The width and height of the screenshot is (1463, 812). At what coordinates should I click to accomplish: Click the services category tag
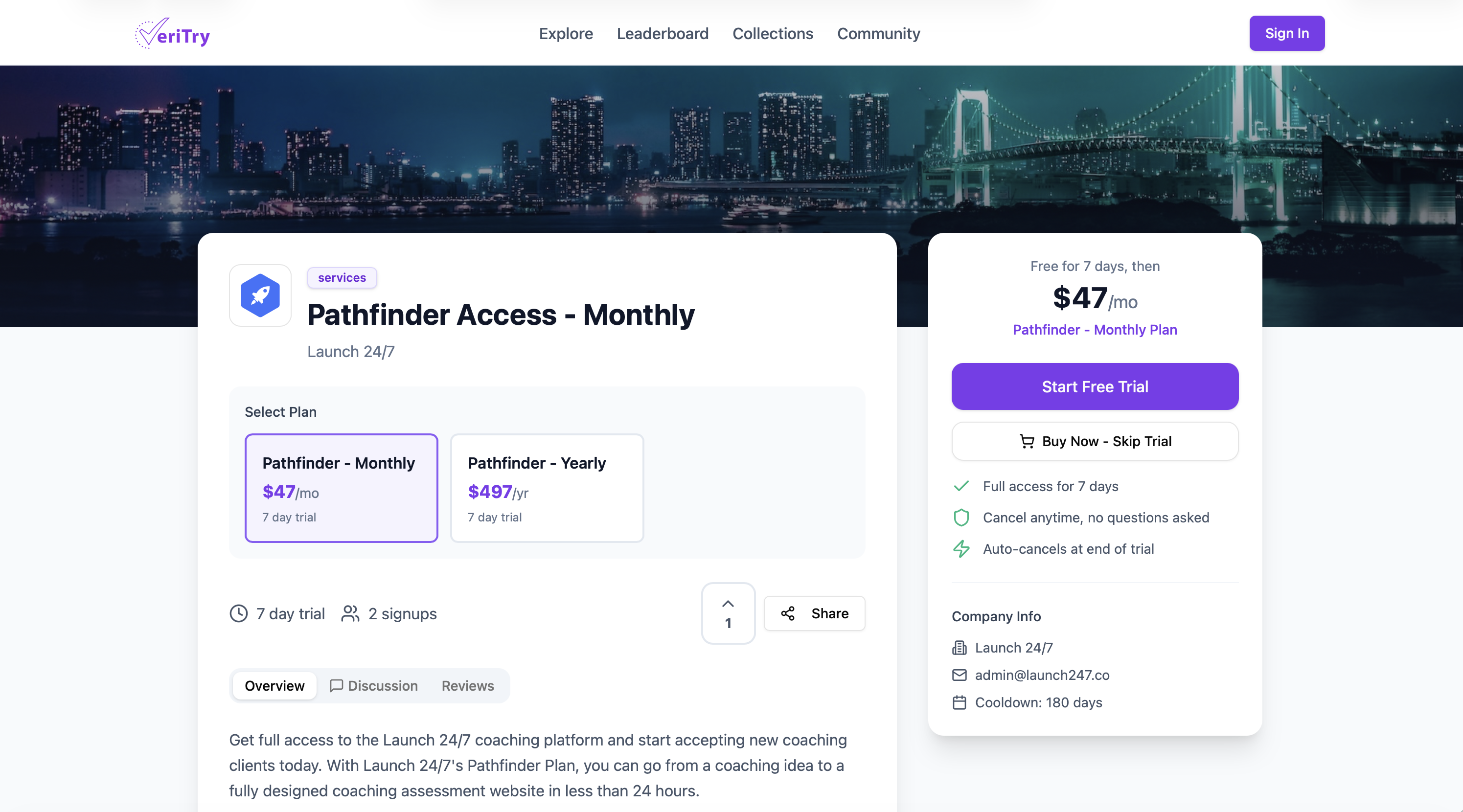click(x=342, y=278)
